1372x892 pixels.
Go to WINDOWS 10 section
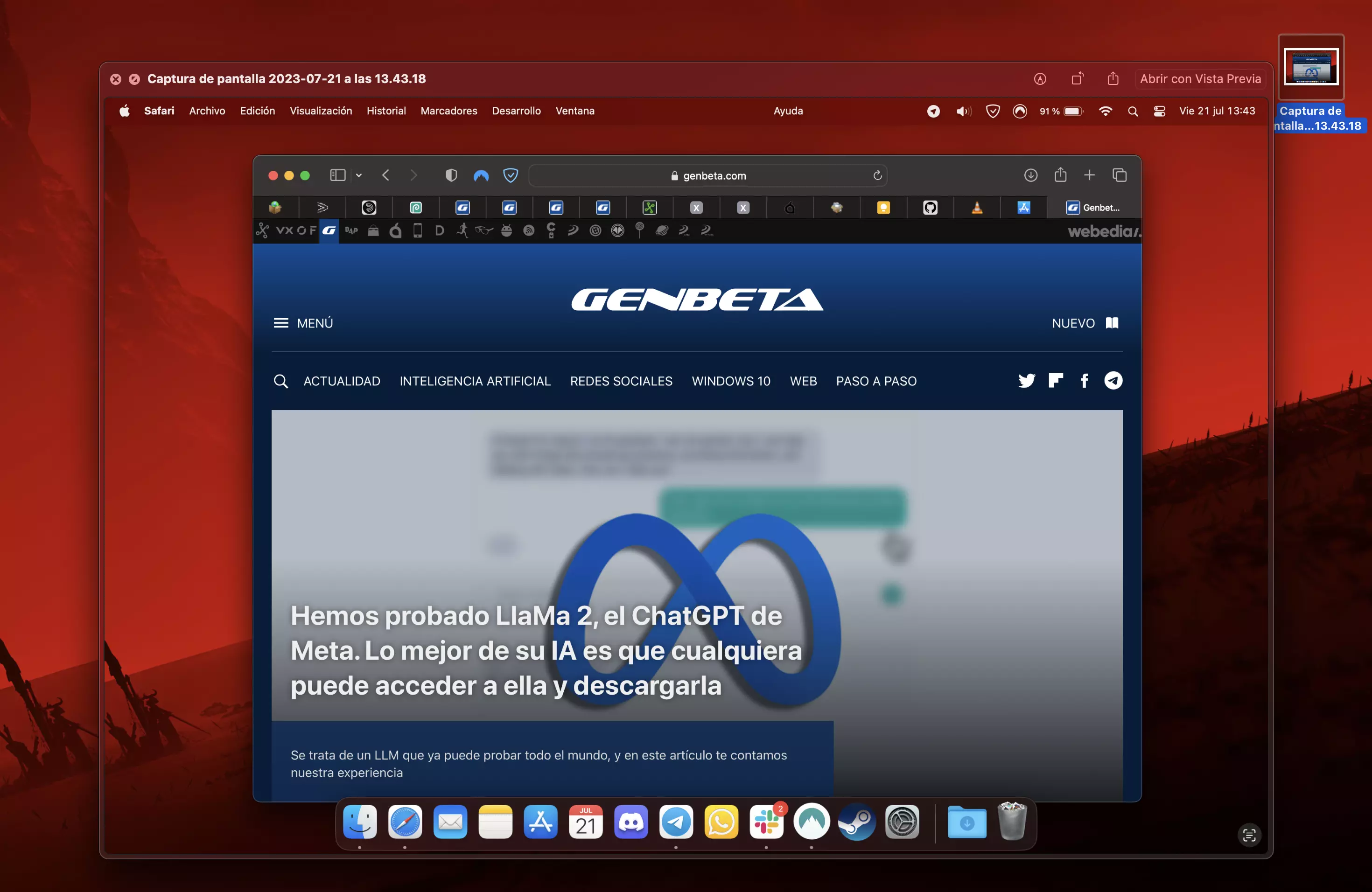coord(731,381)
